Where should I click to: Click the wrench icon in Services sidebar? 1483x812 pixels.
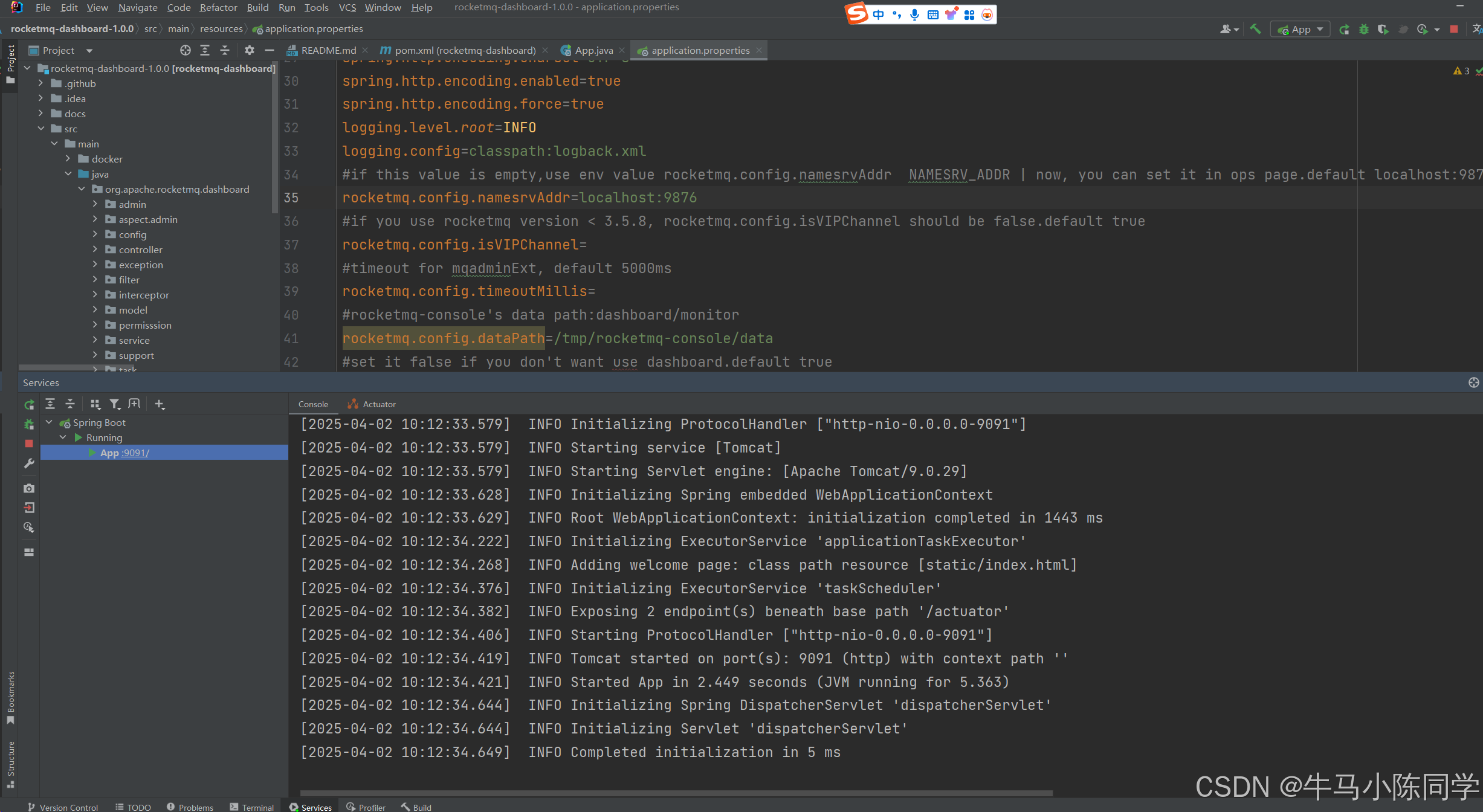point(28,464)
